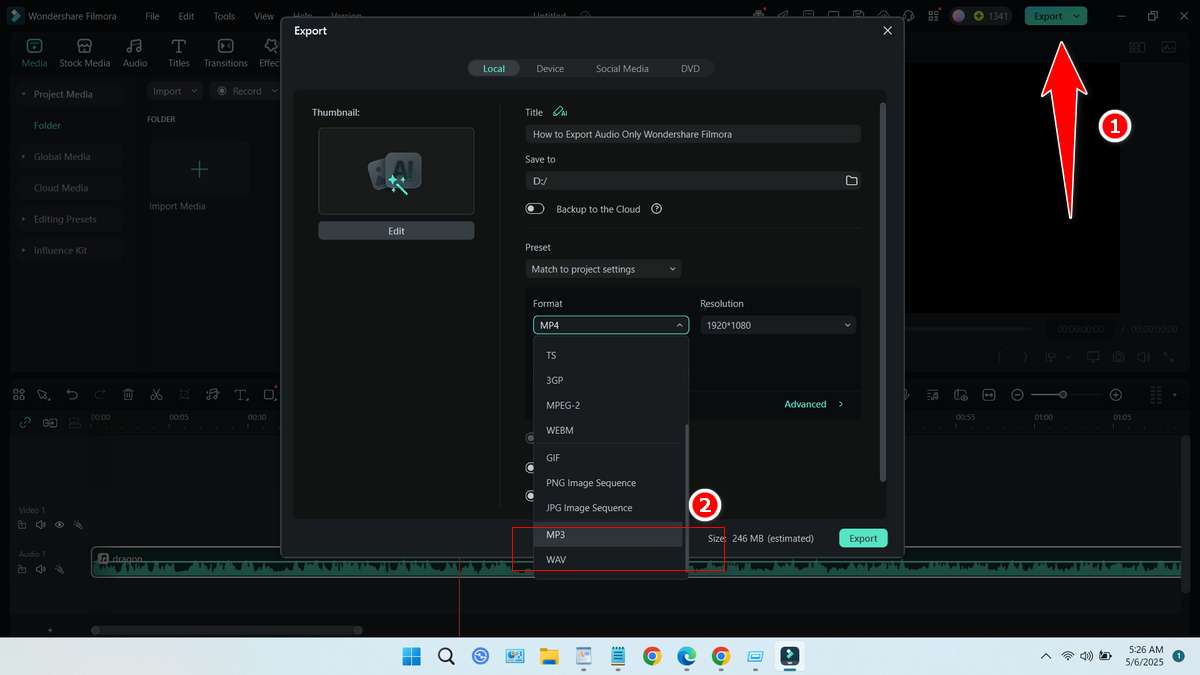Click the beat detection music note icon
This screenshot has width=1200, height=675.
[213, 394]
